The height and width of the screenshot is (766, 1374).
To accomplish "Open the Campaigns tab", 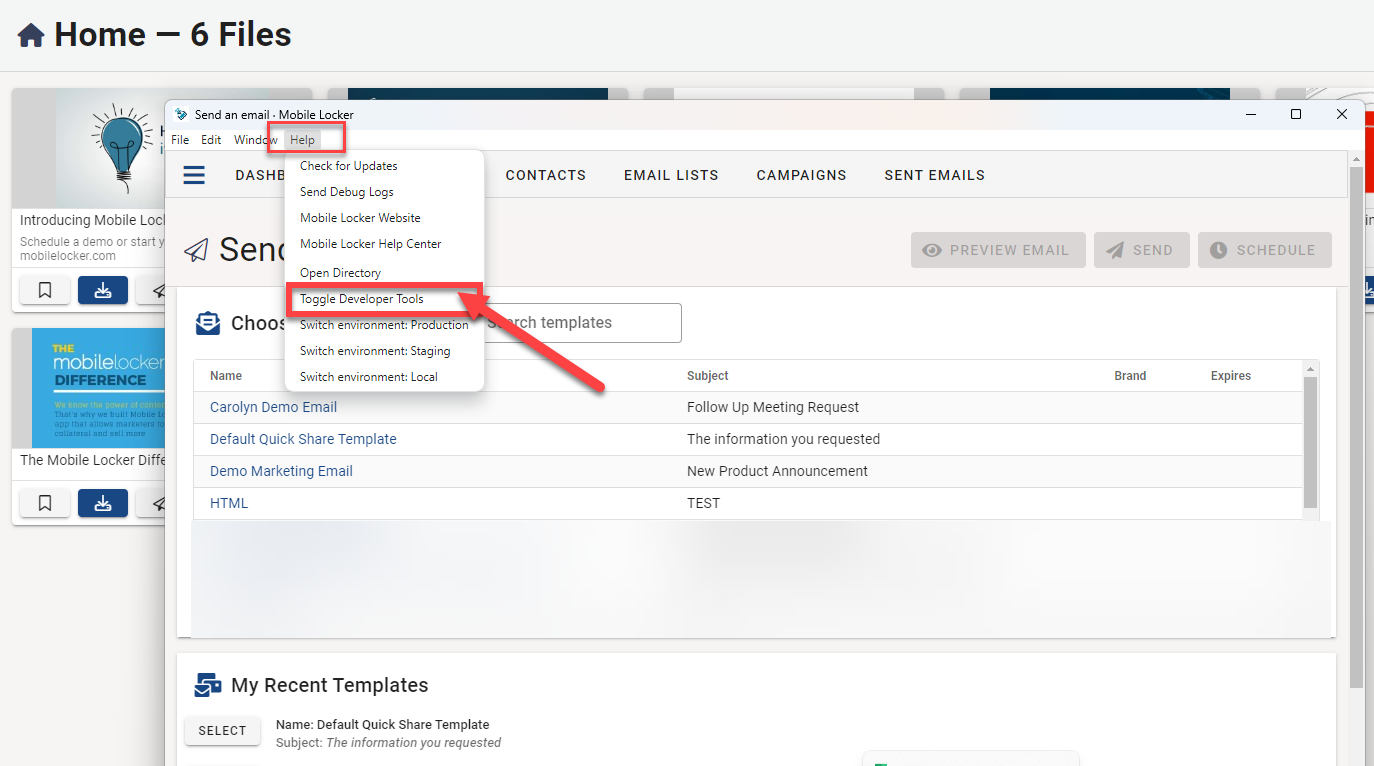I will coord(801,175).
